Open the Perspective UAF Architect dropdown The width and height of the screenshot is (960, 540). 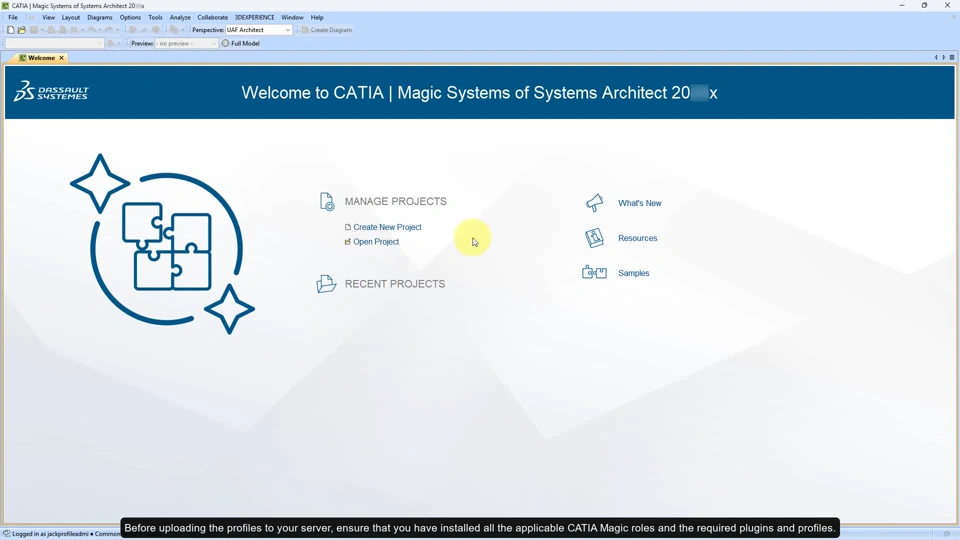[x=258, y=29]
